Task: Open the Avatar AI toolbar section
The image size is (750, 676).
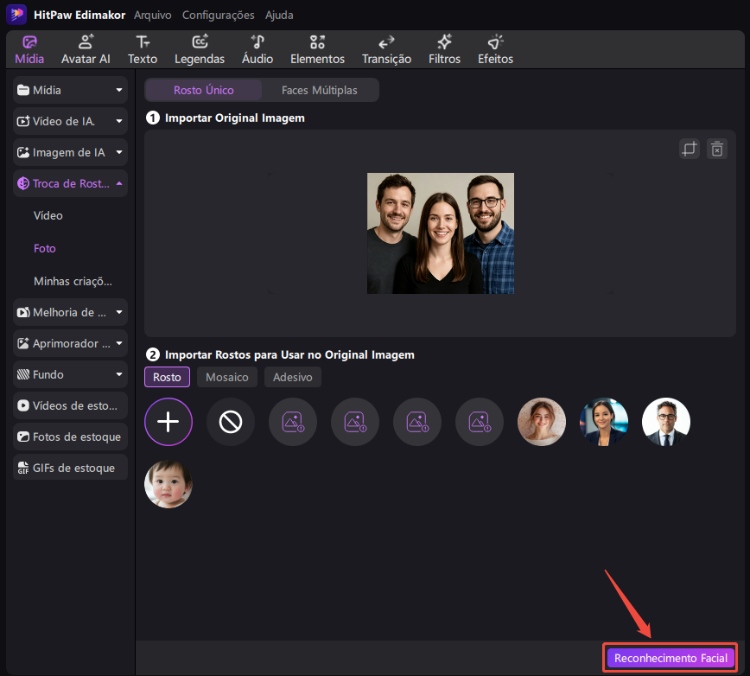Action: coord(86,49)
